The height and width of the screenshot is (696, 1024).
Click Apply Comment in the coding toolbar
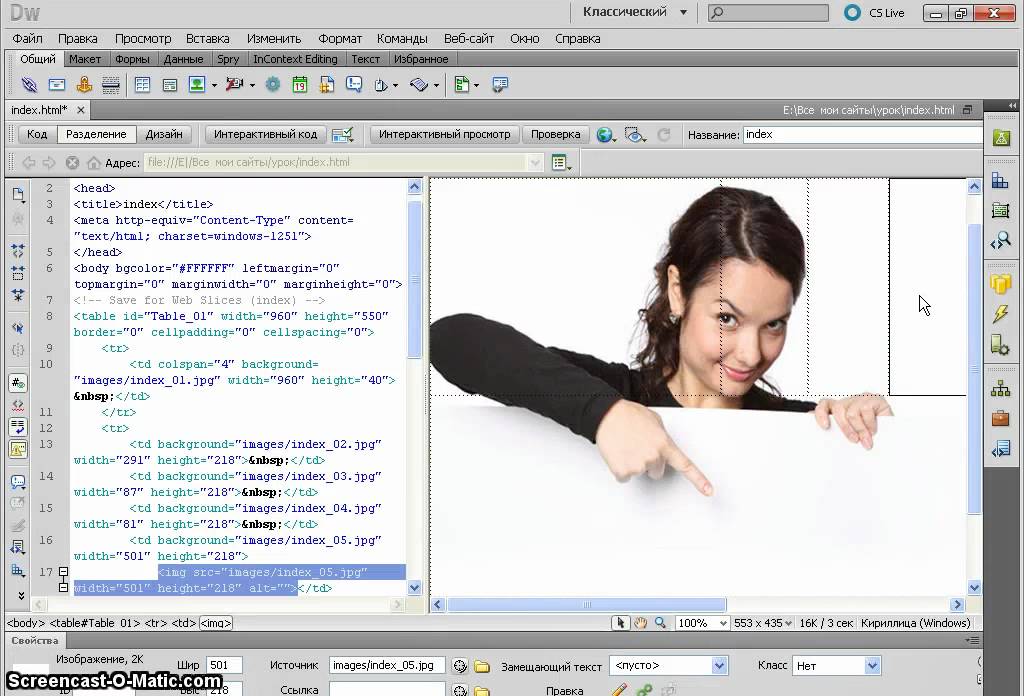[x=18, y=482]
